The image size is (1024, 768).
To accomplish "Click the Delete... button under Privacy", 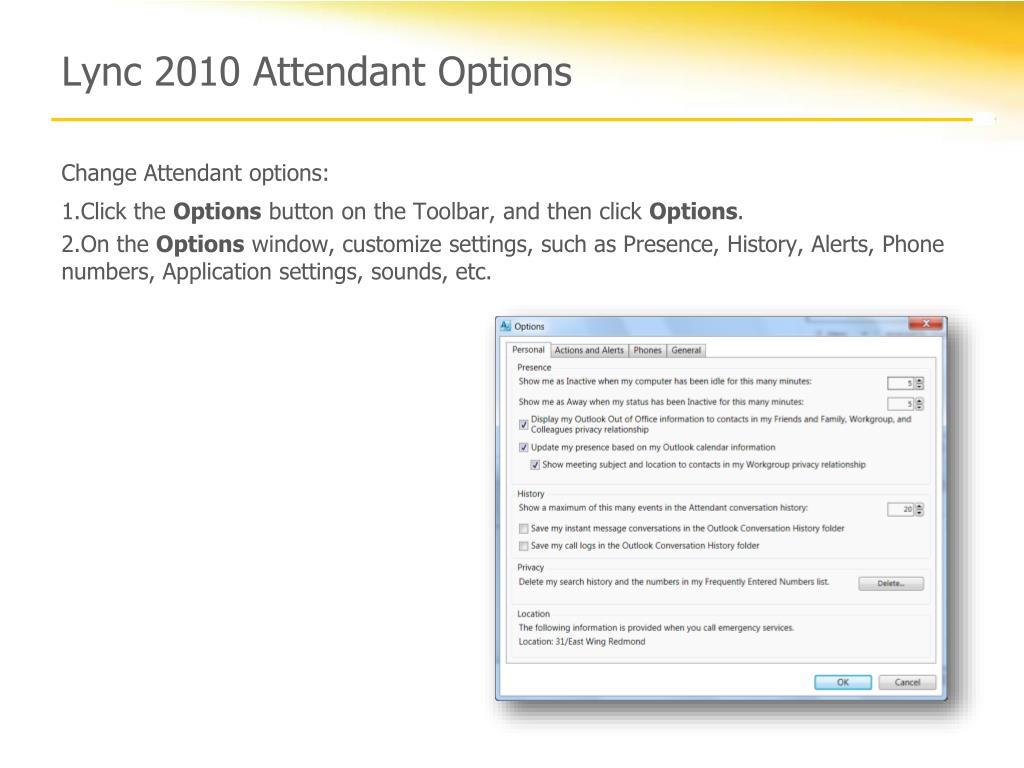I will [x=891, y=583].
